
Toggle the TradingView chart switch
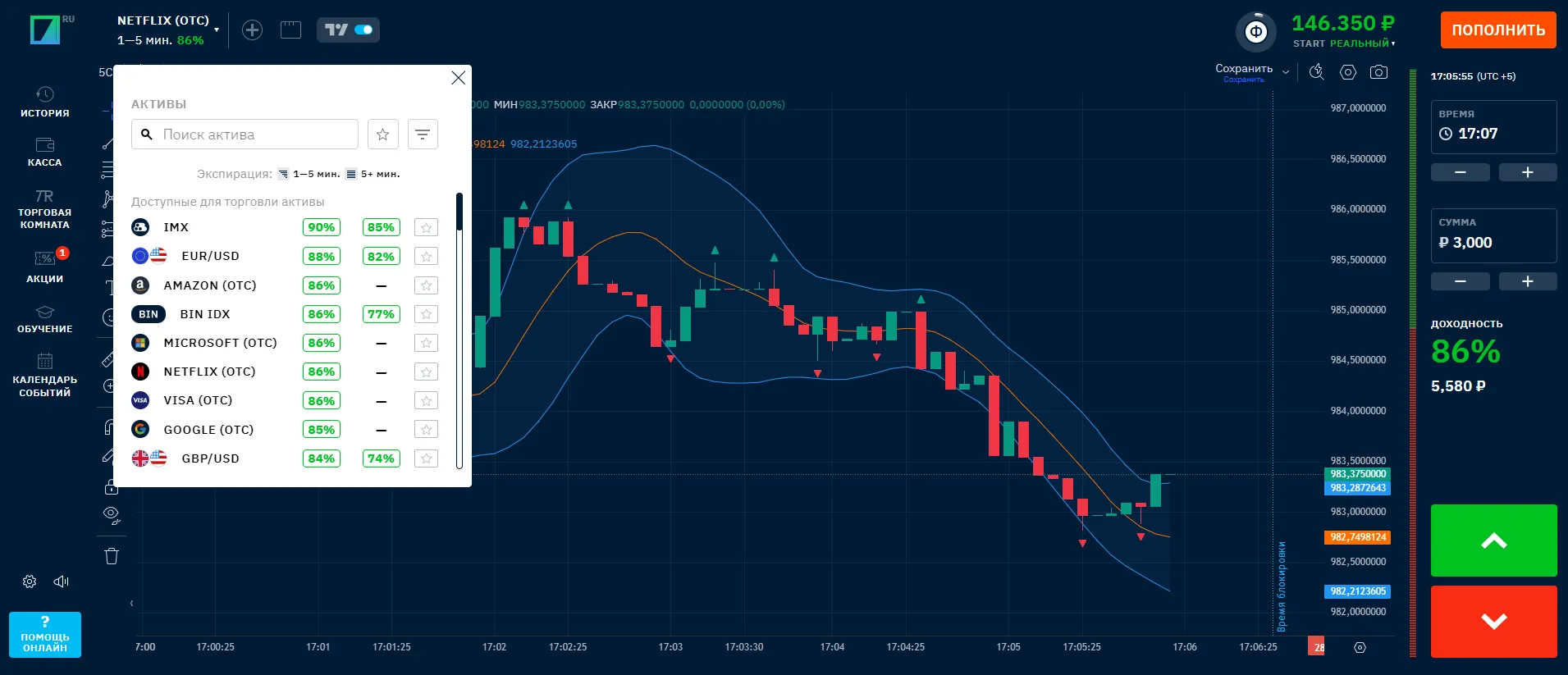348,30
